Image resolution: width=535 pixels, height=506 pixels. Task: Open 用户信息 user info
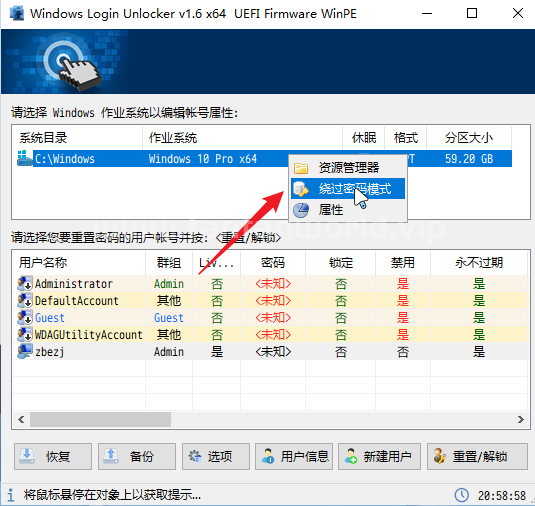point(294,456)
